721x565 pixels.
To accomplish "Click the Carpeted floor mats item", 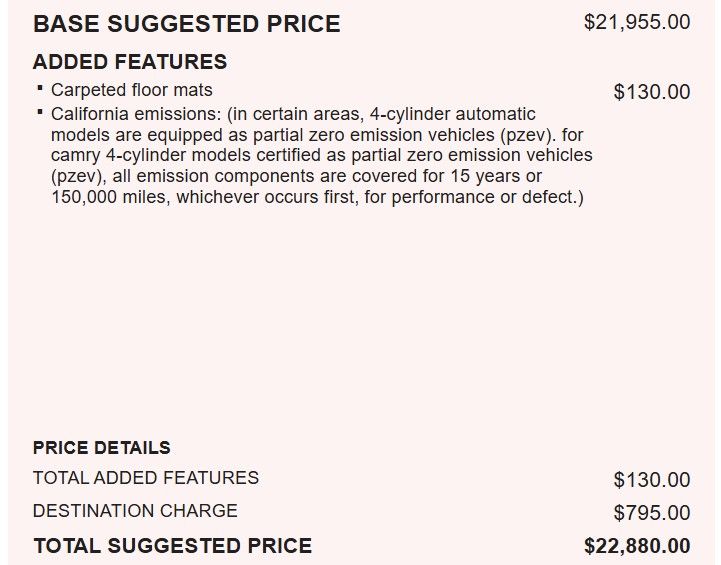I will pyautogui.click(x=132, y=90).
